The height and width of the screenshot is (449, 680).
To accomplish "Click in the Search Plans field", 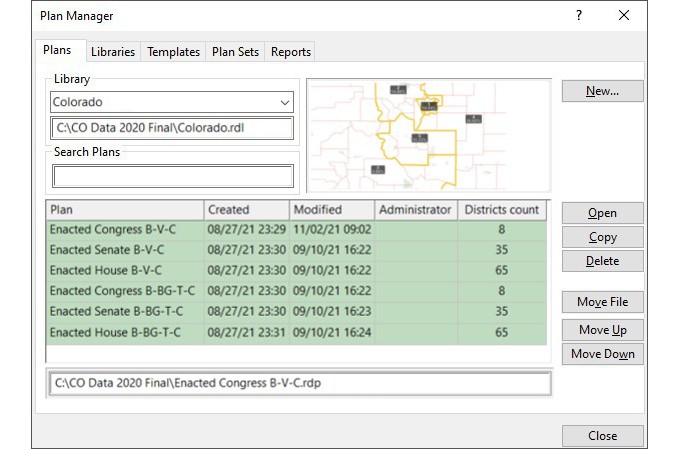I will click(x=172, y=176).
